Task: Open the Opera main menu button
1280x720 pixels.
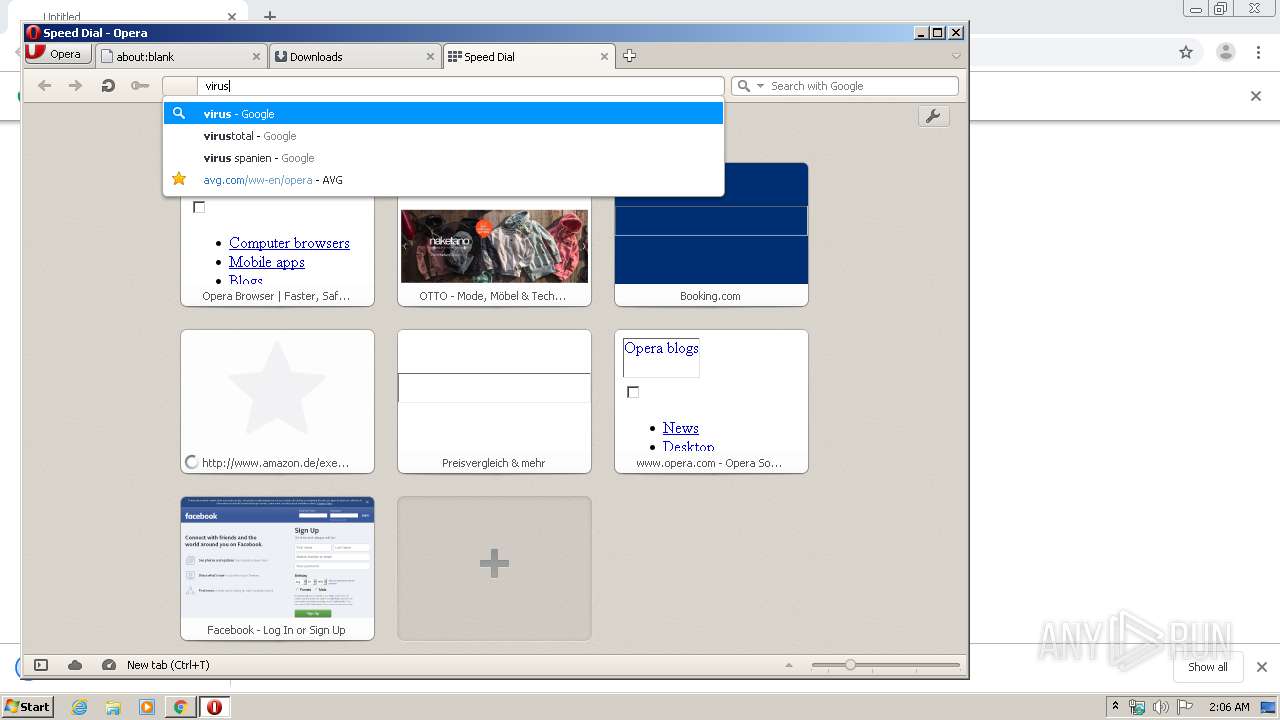Action: pyautogui.click(x=56, y=54)
